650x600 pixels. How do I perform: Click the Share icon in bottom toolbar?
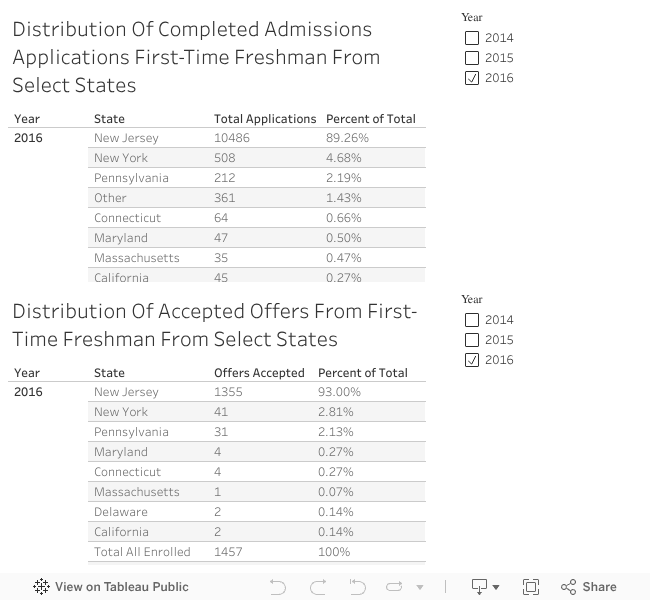pos(569,587)
